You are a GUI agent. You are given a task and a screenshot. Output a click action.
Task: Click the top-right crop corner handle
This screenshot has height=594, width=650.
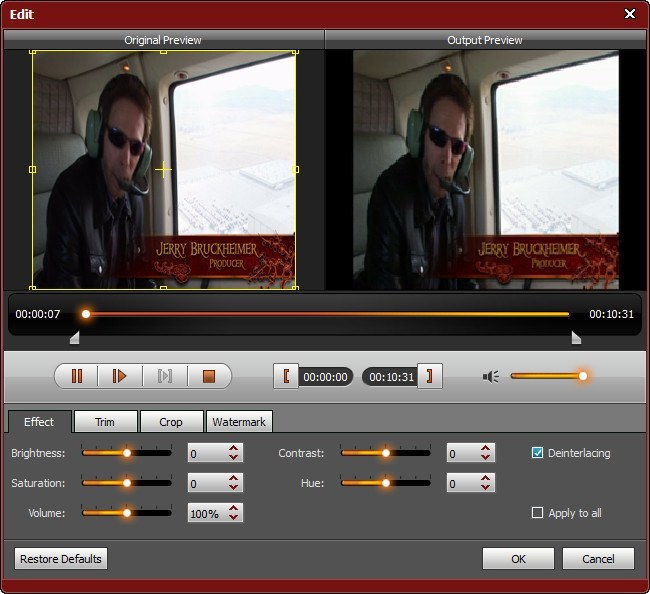(295, 52)
